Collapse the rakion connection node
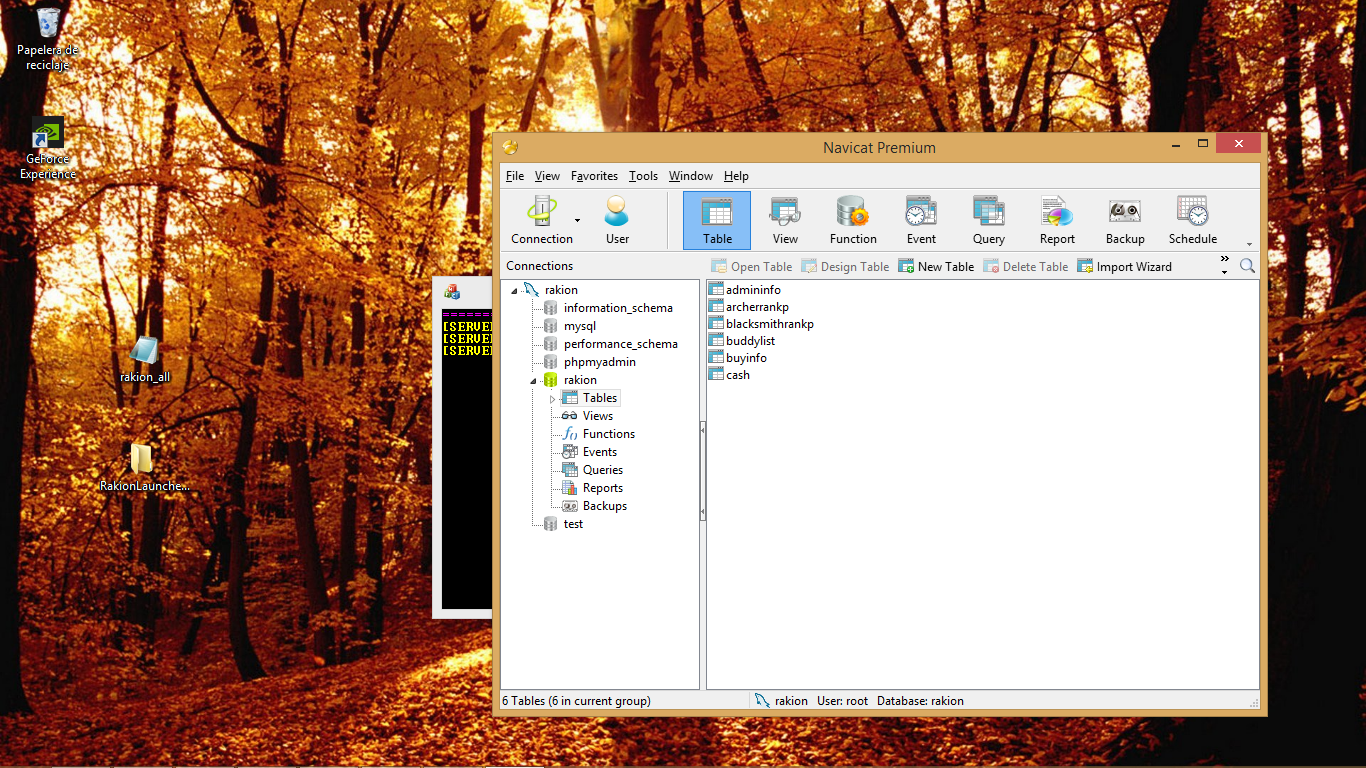 coord(514,291)
